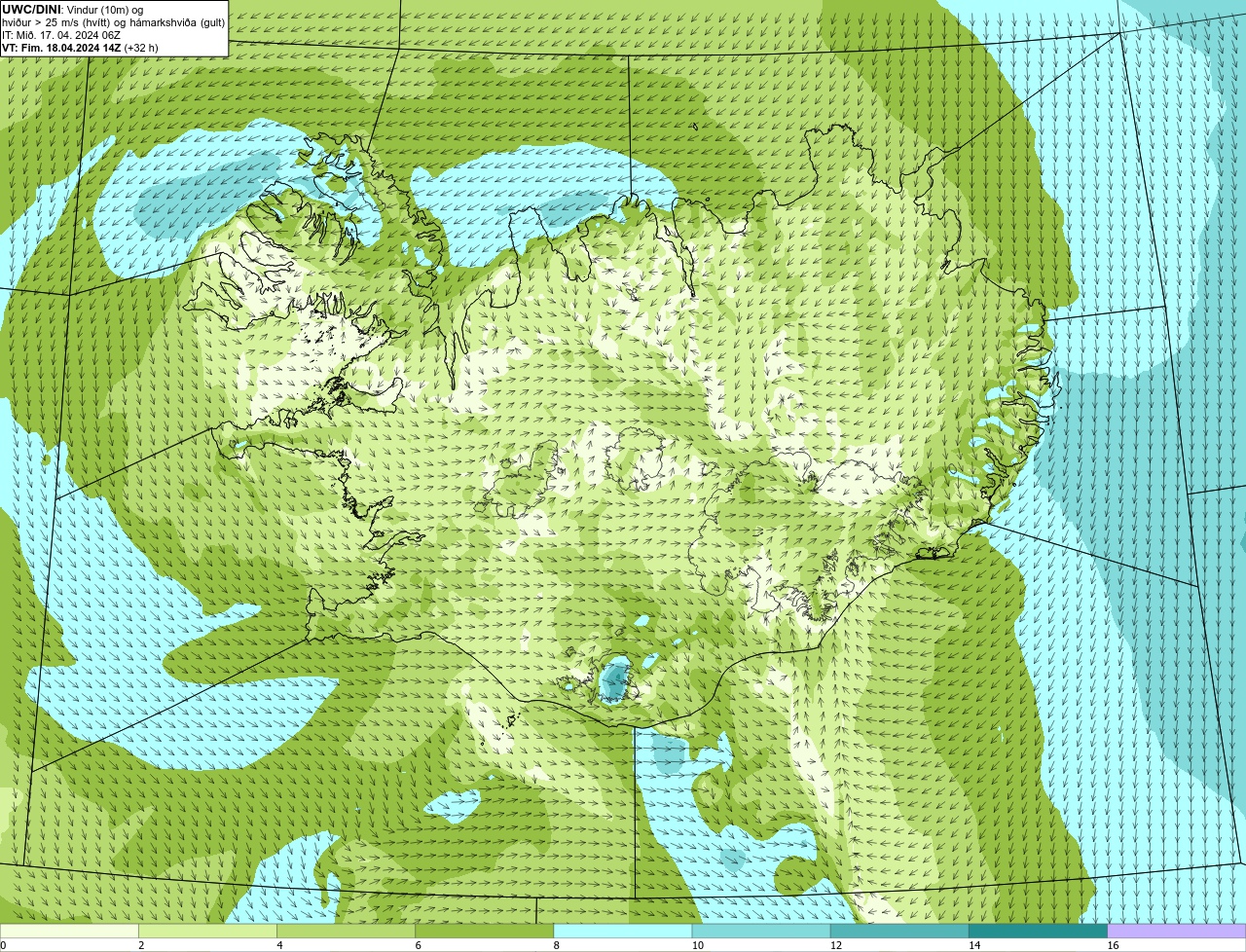Click the 2–4 m/s legend color segment
Image resolution: width=1246 pixels, height=952 pixels.
207,931
